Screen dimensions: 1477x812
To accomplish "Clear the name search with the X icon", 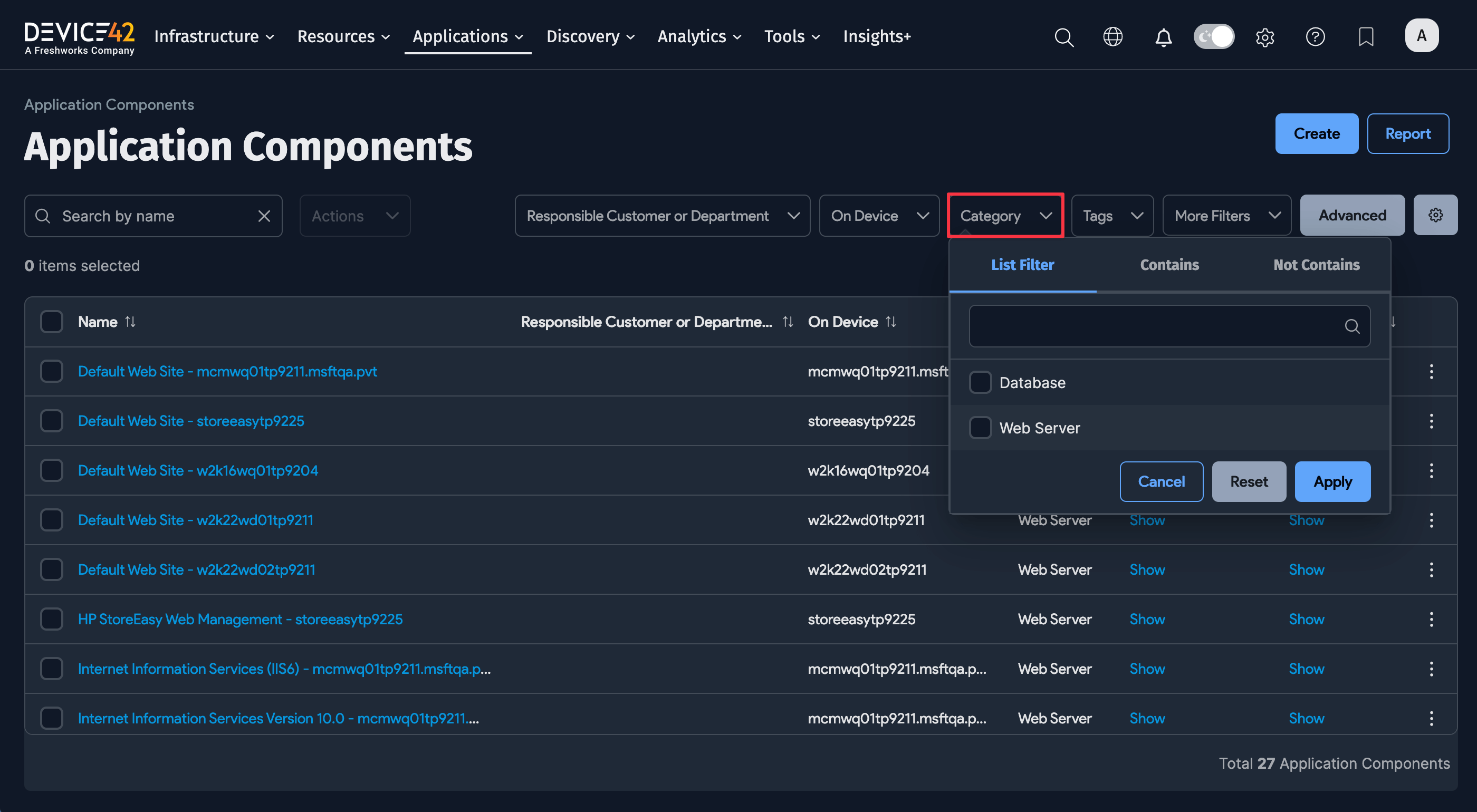I will [264, 216].
